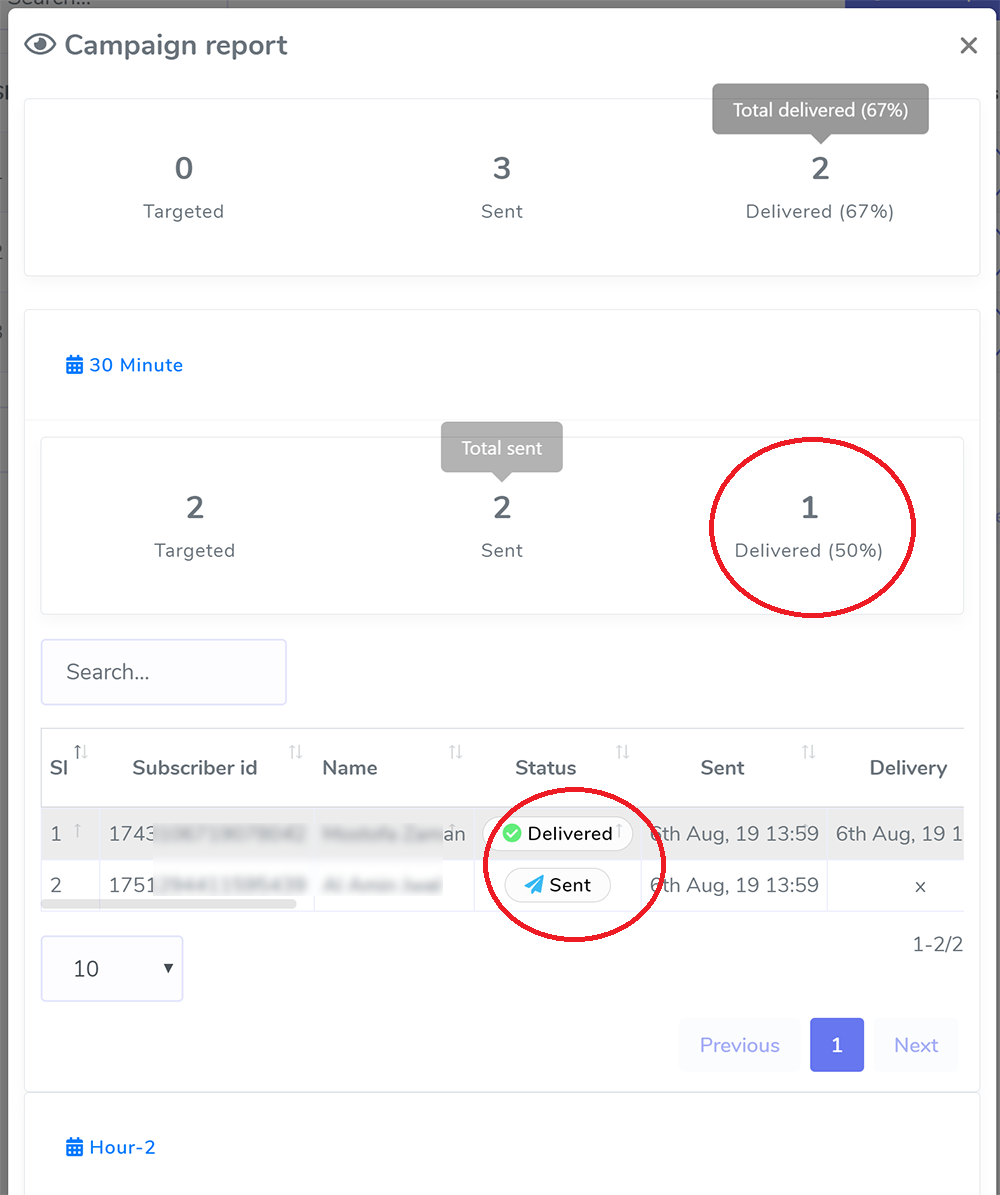
Task: Close the Campaign report modal
Action: point(968,45)
